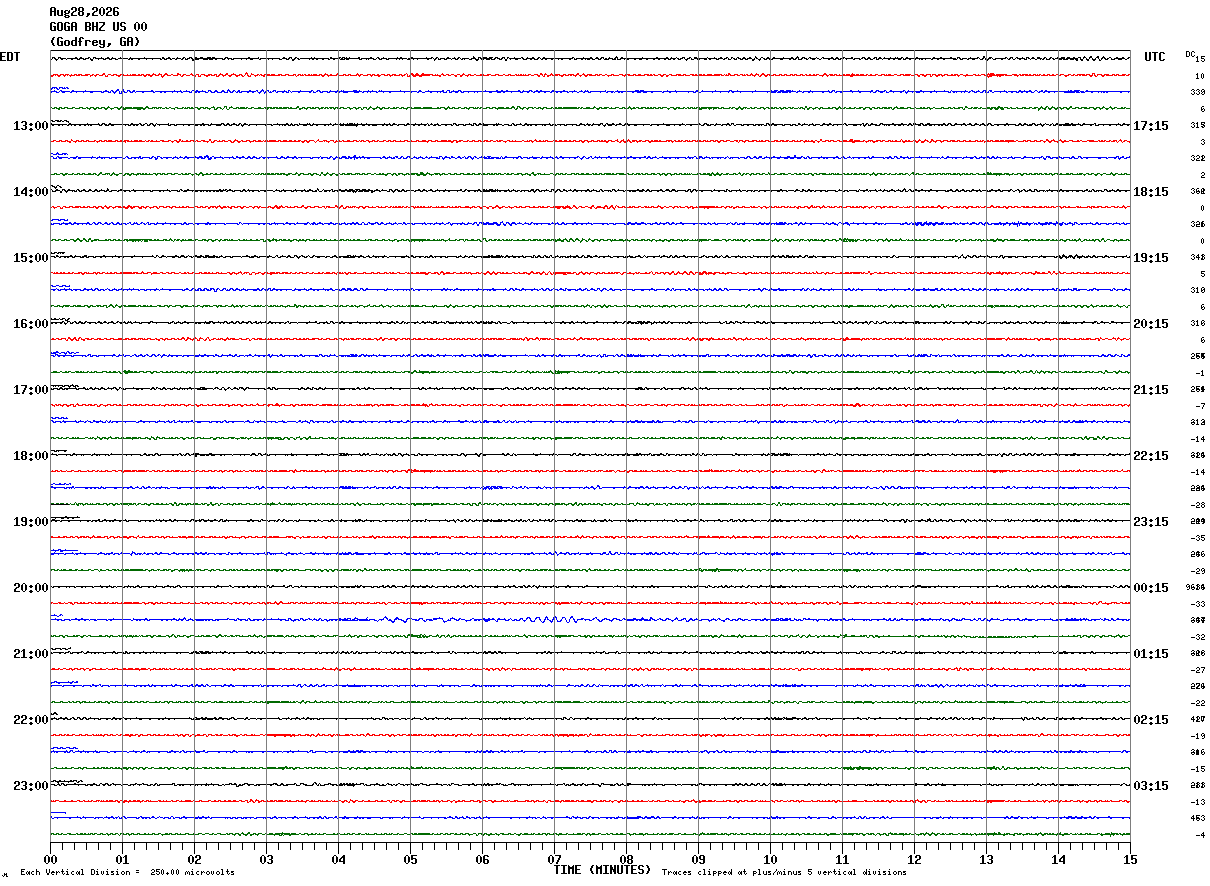The width and height of the screenshot is (1210, 886).
Task: Select the 20:00 EDT row label
Action: [x=30, y=588]
